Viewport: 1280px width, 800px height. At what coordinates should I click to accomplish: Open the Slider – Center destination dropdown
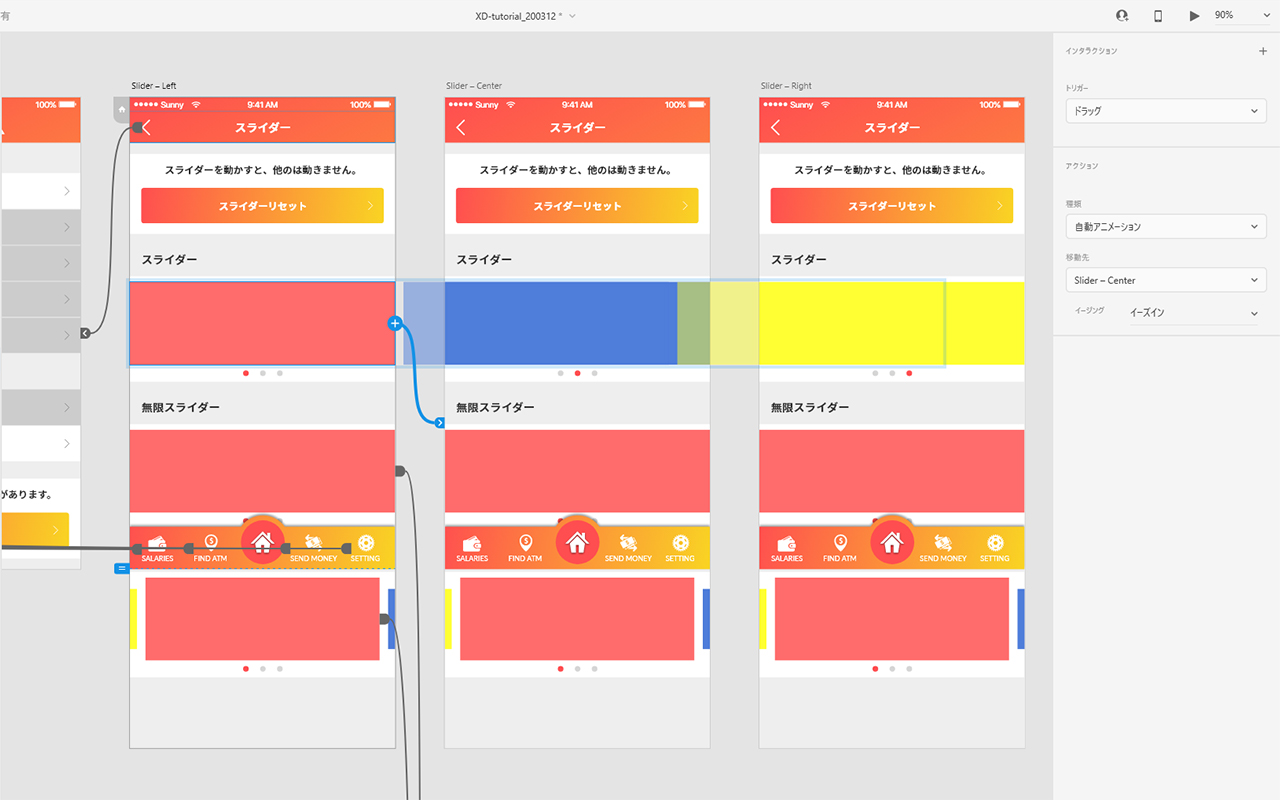[x=1166, y=280]
